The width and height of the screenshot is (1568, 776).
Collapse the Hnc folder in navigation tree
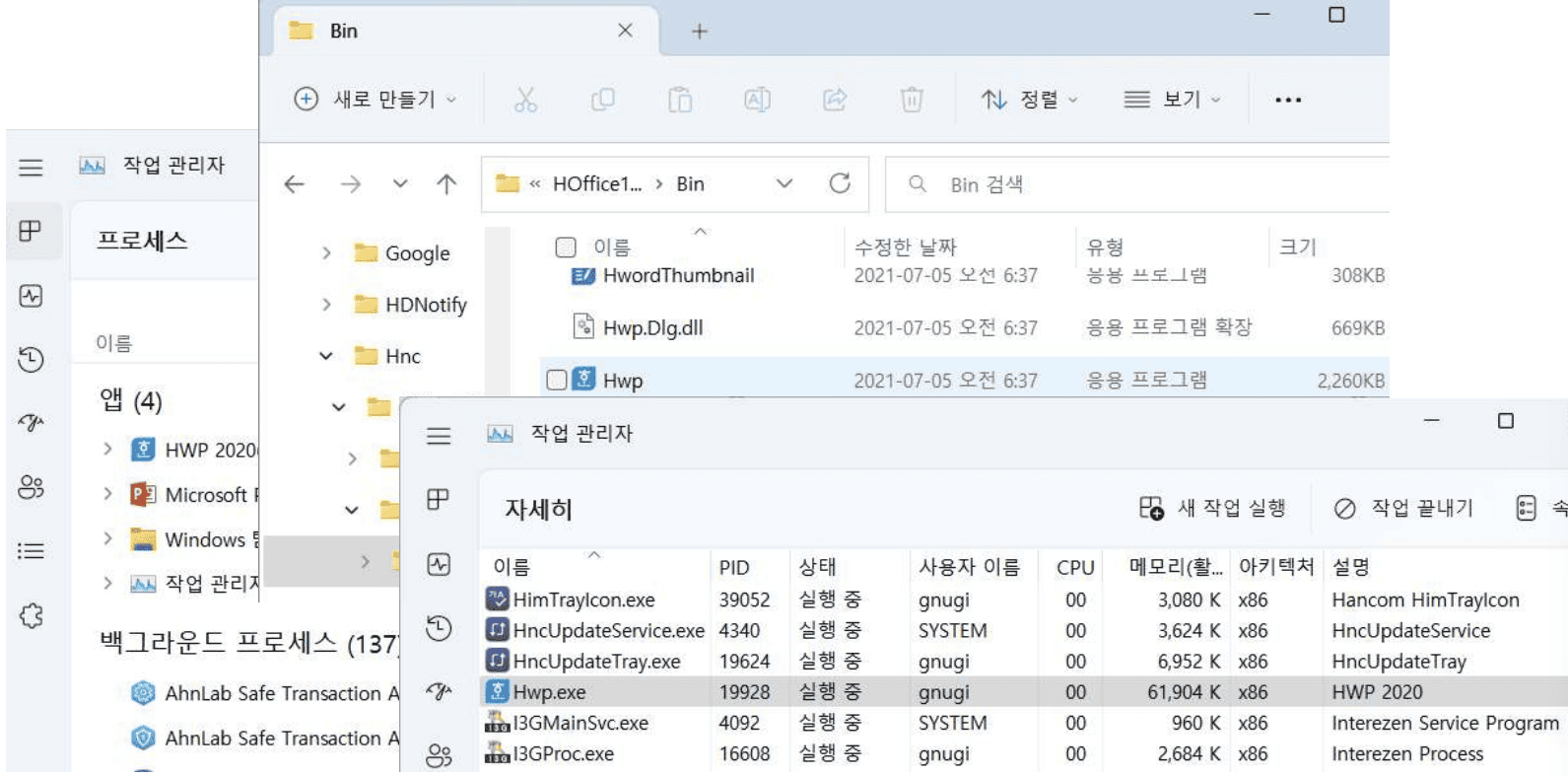326,356
